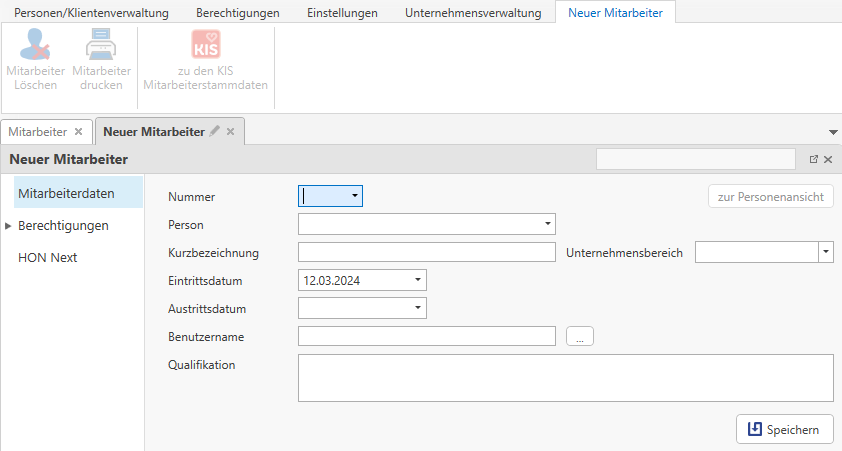This screenshot has width=842, height=451.
Task: Close the Mitarbeiter document tab
Action: point(79,131)
